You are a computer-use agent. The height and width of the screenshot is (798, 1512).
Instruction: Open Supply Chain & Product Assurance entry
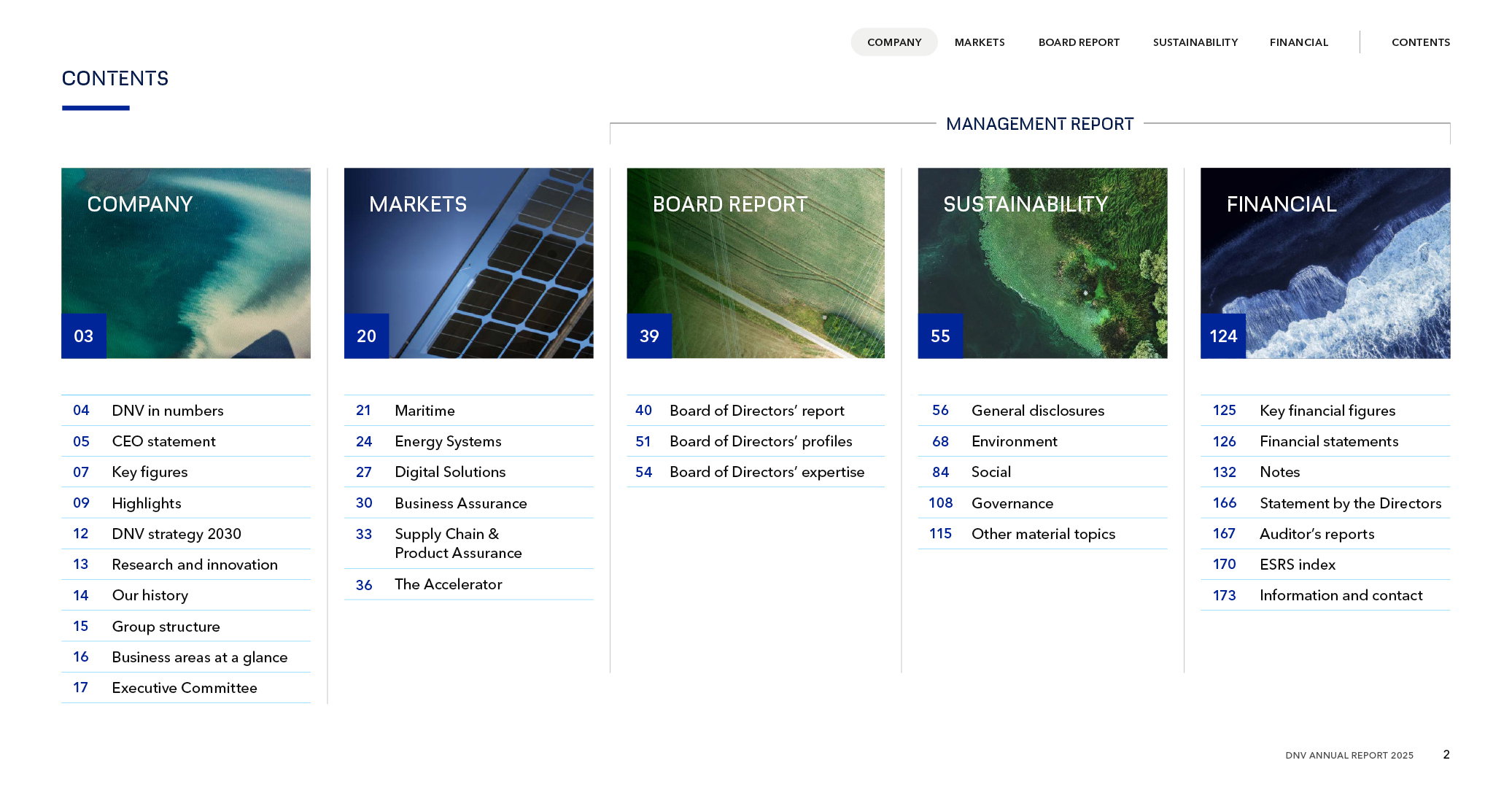pyautogui.click(x=457, y=543)
